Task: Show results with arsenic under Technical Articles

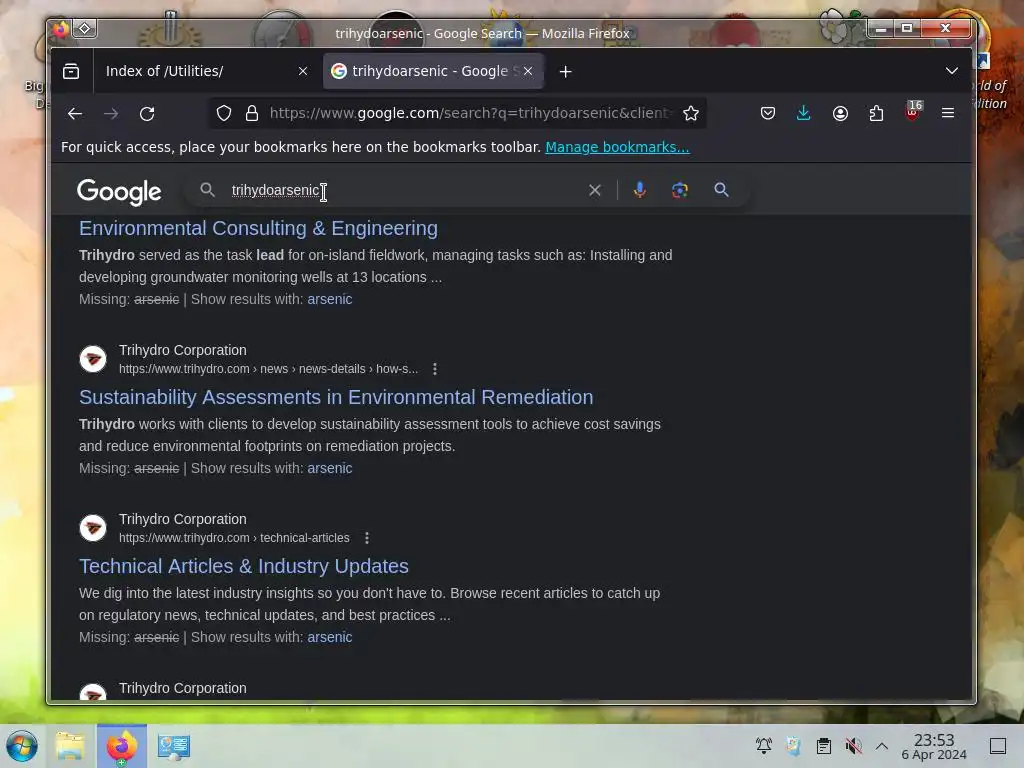Action: [x=330, y=637]
